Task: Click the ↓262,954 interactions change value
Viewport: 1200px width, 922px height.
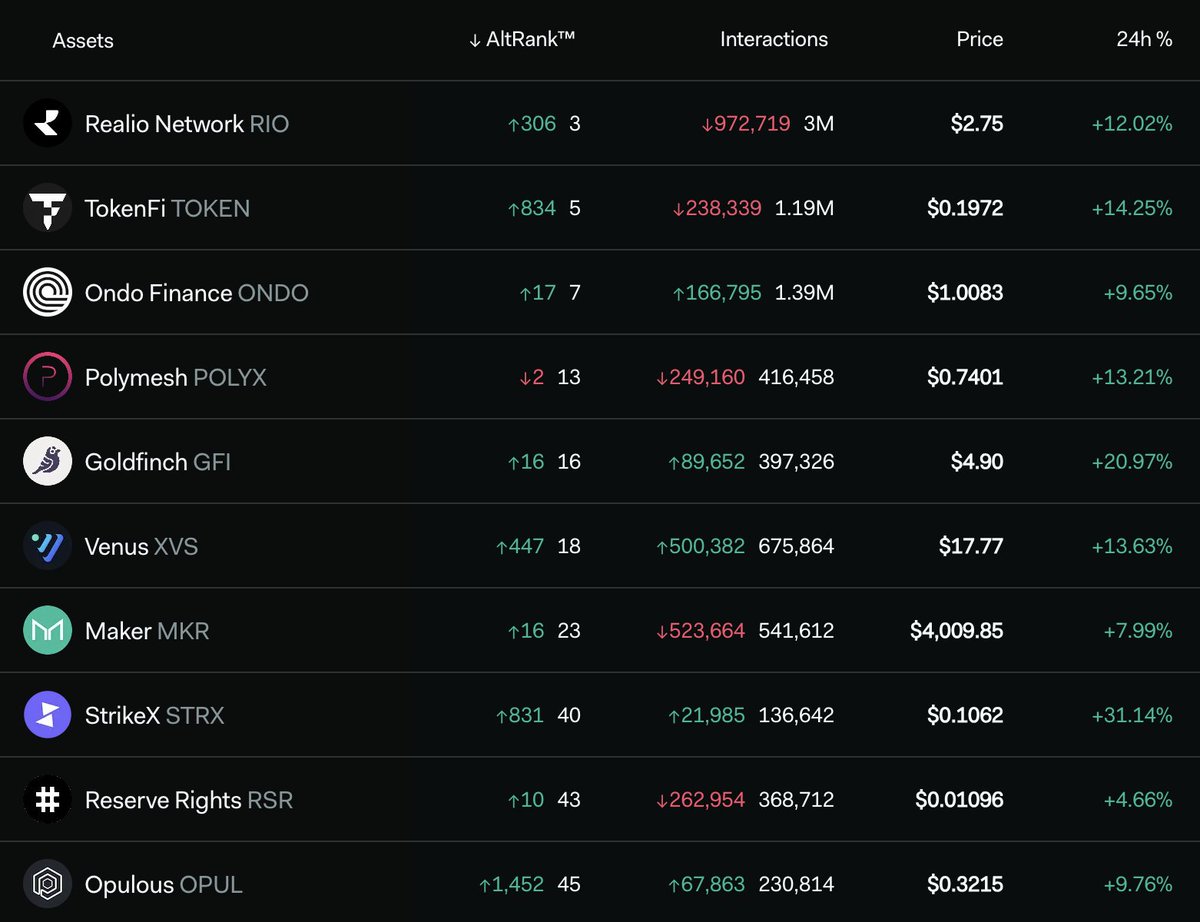Action: coord(700,800)
